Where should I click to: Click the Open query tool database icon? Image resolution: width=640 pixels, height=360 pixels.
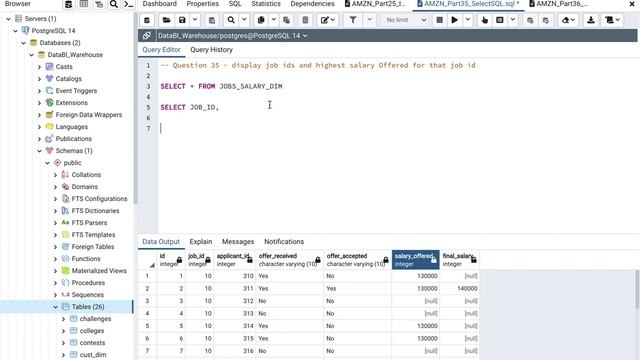coord(147,20)
